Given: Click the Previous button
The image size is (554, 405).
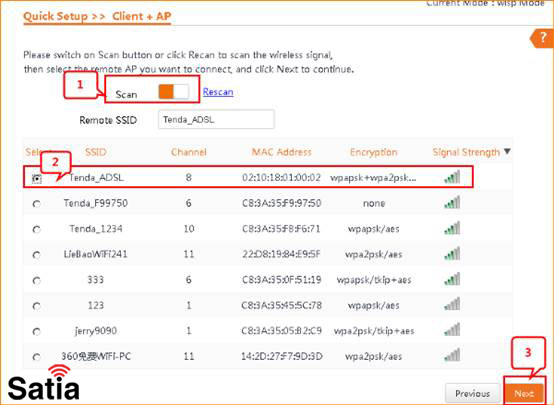Looking at the screenshot, I should [472, 393].
